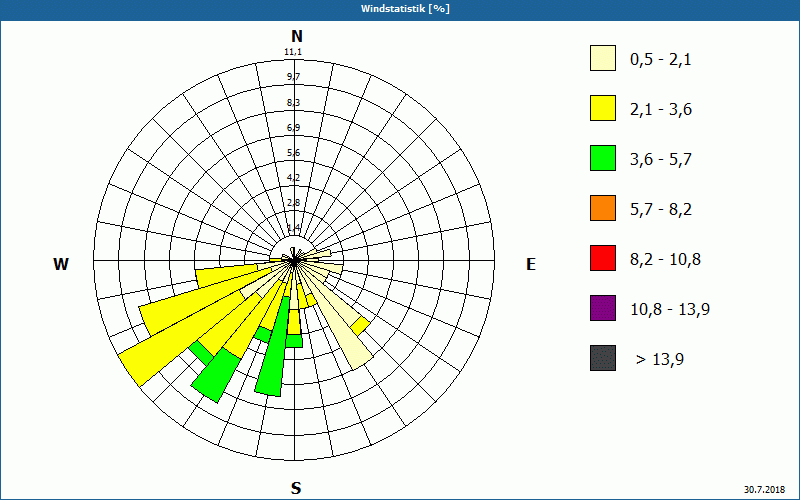Click the Windstatistik [%] title bar text
This screenshot has width=800, height=500.
coord(405,9)
